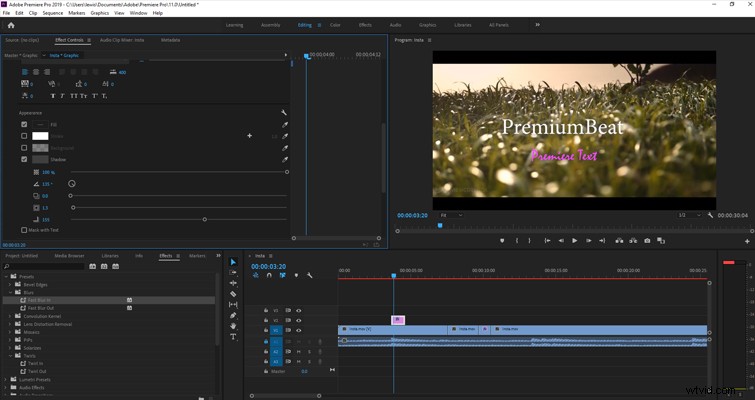Select the Type tool
755x400 pixels.
click(233, 336)
